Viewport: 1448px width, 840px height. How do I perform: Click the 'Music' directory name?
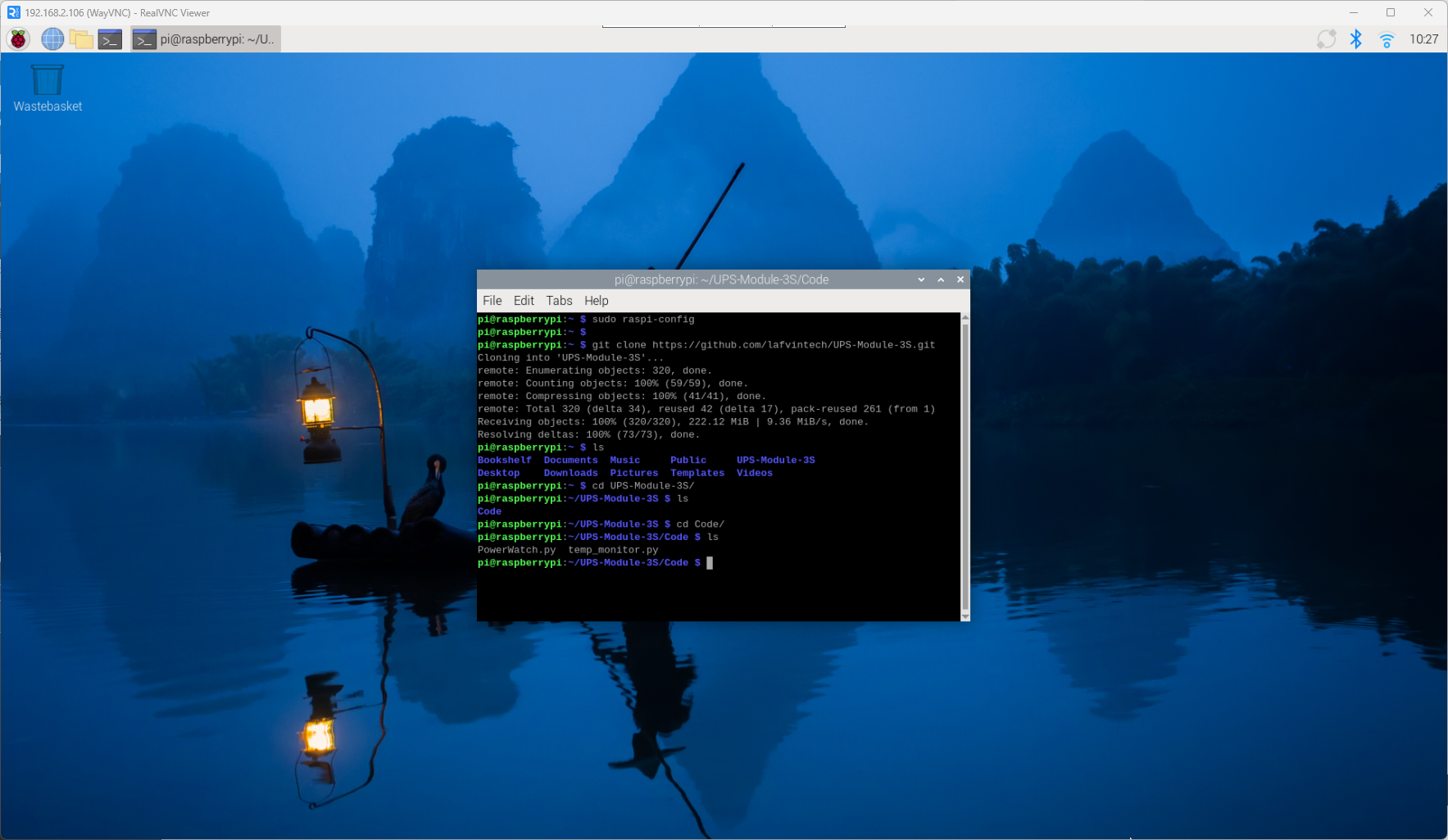click(624, 461)
